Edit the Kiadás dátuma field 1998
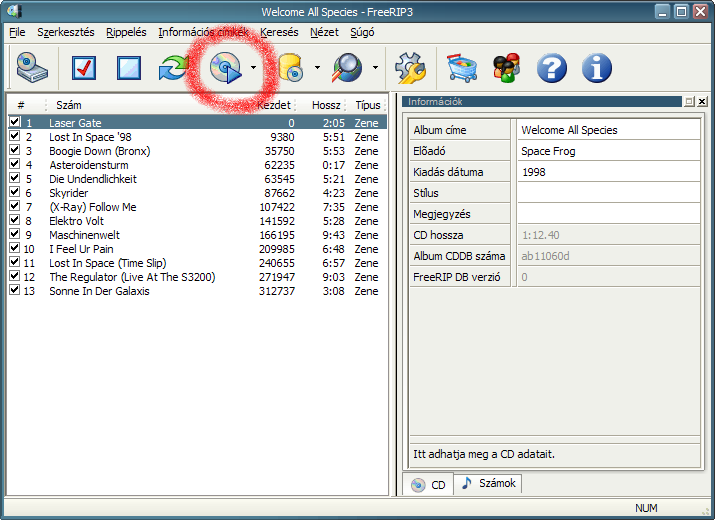Screen dimensions: 715x520 point(608,172)
